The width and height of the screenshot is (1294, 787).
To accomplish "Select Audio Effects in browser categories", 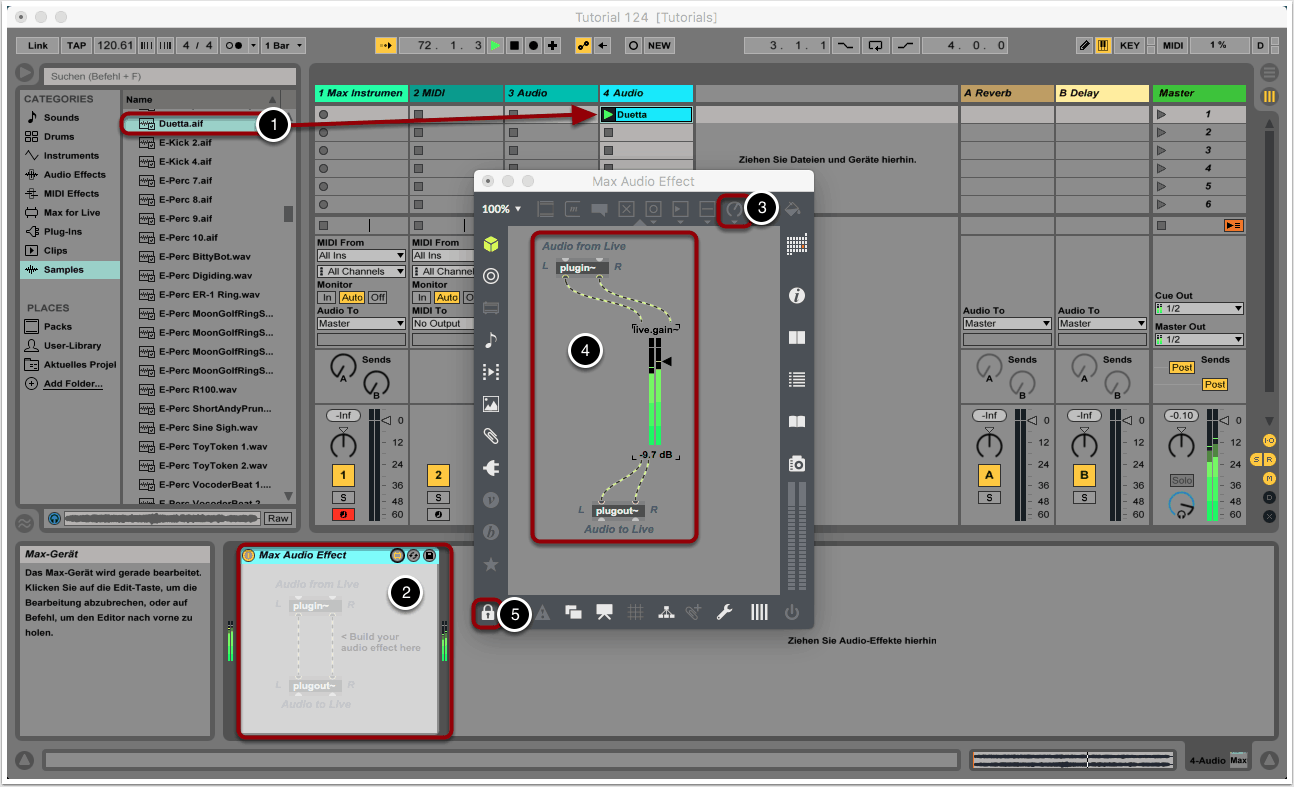I will click(74, 175).
